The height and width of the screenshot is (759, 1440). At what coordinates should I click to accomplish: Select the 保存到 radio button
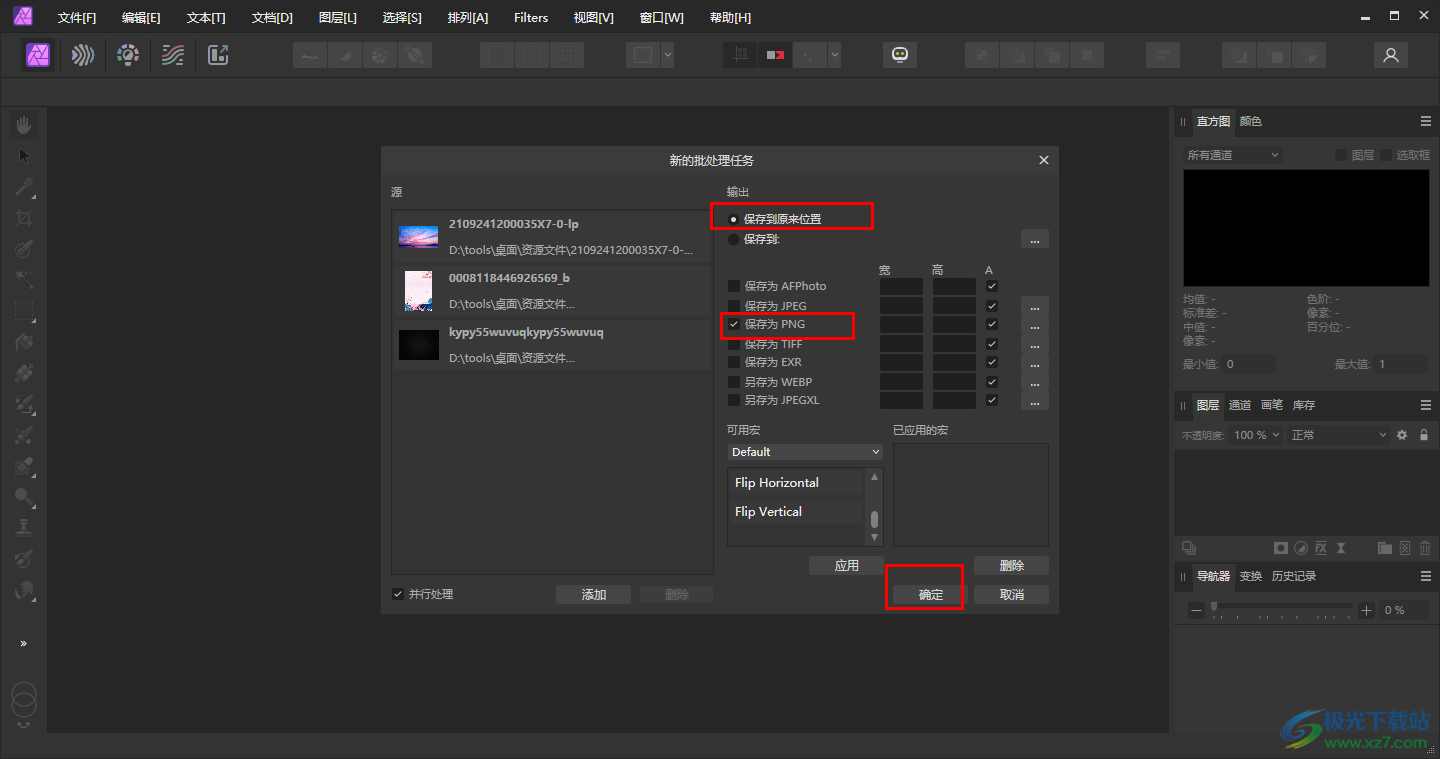(x=734, y=239)
